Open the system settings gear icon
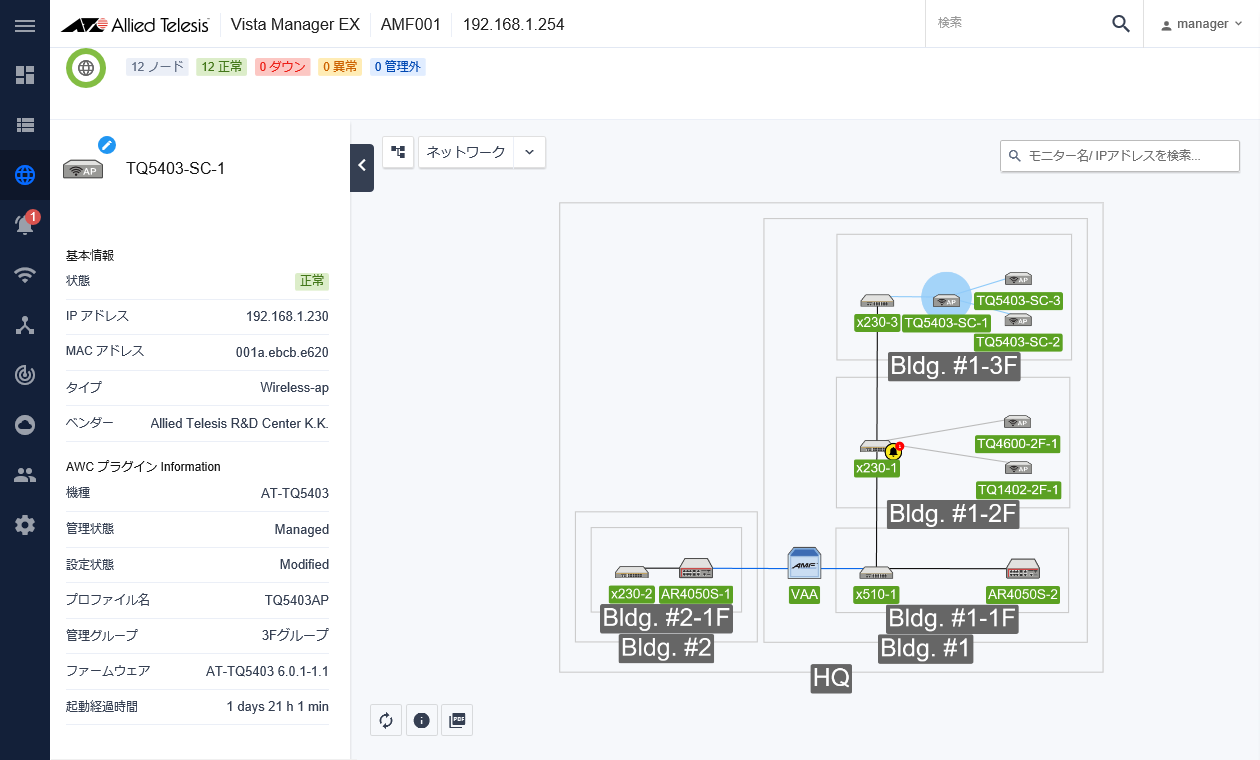The image size is (1260, 760). 25,525
